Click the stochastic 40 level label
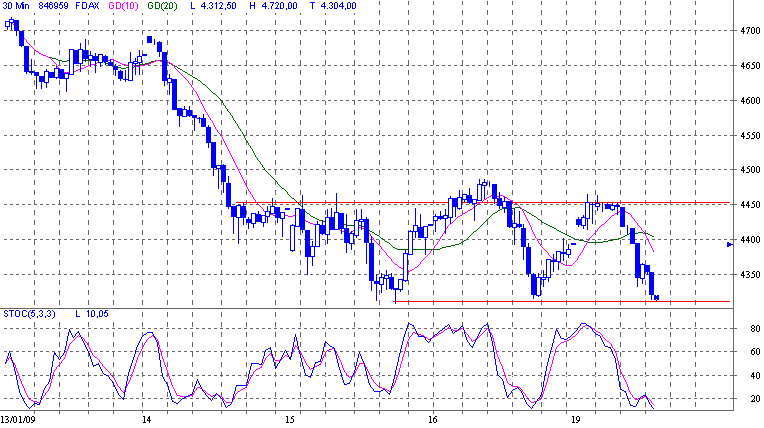The image size is (764, 428). click(x=755, y=375)
